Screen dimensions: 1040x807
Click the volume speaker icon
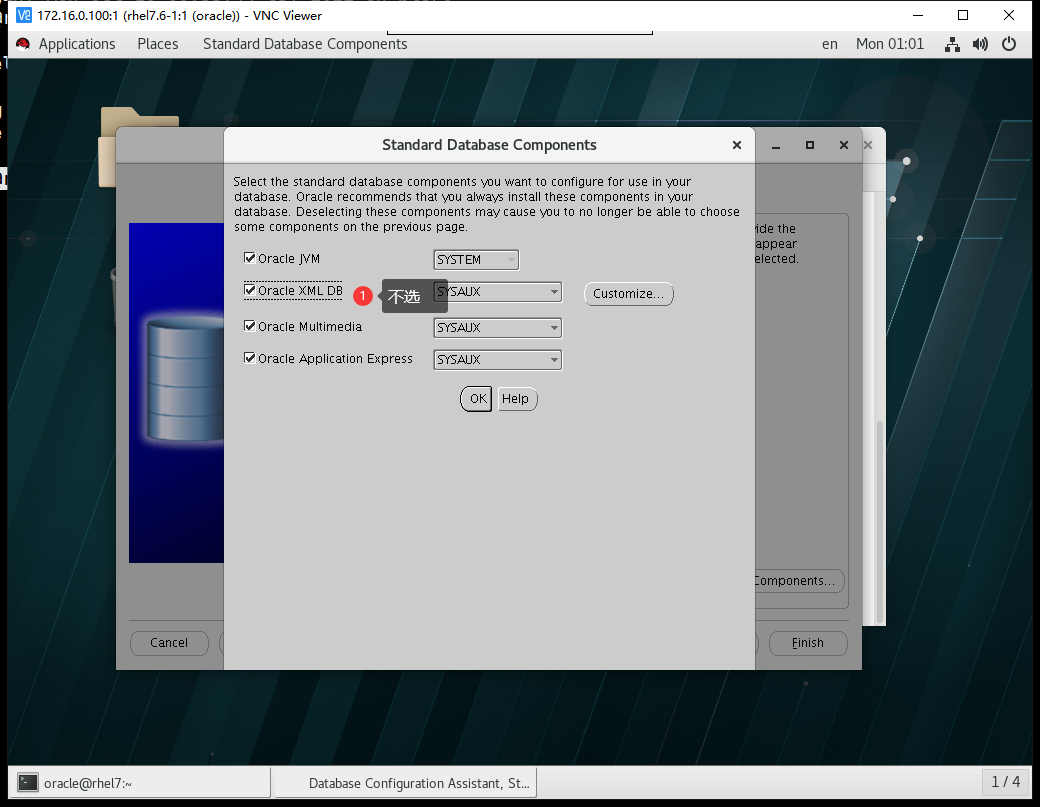pyautogui.click(x=980, y=44)
